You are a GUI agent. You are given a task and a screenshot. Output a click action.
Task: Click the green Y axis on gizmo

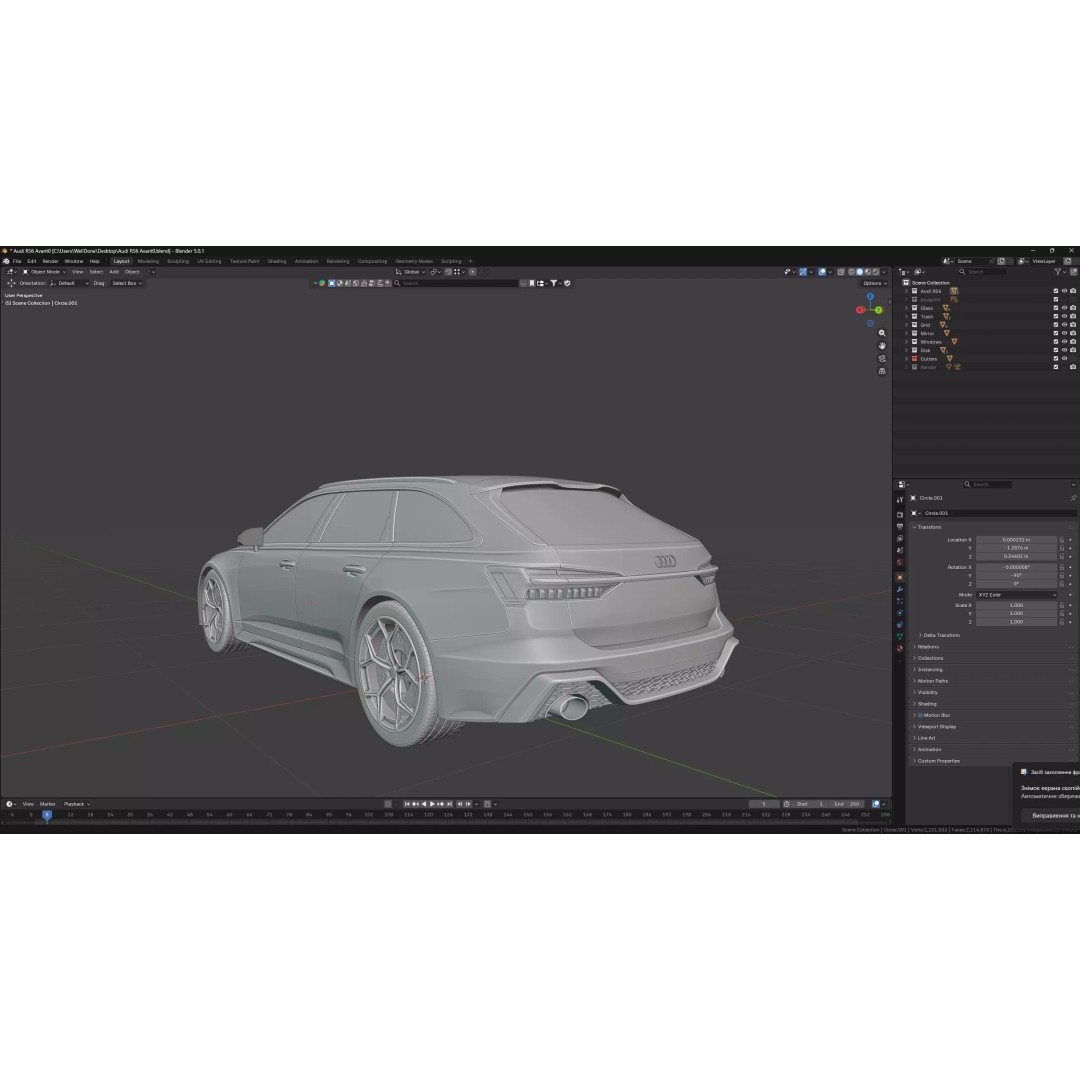tap(878, 310)
